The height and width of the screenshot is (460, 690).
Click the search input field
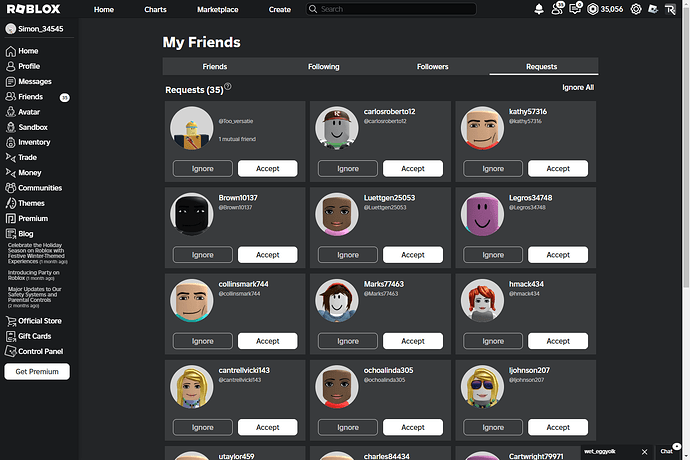tap(391, 9)
